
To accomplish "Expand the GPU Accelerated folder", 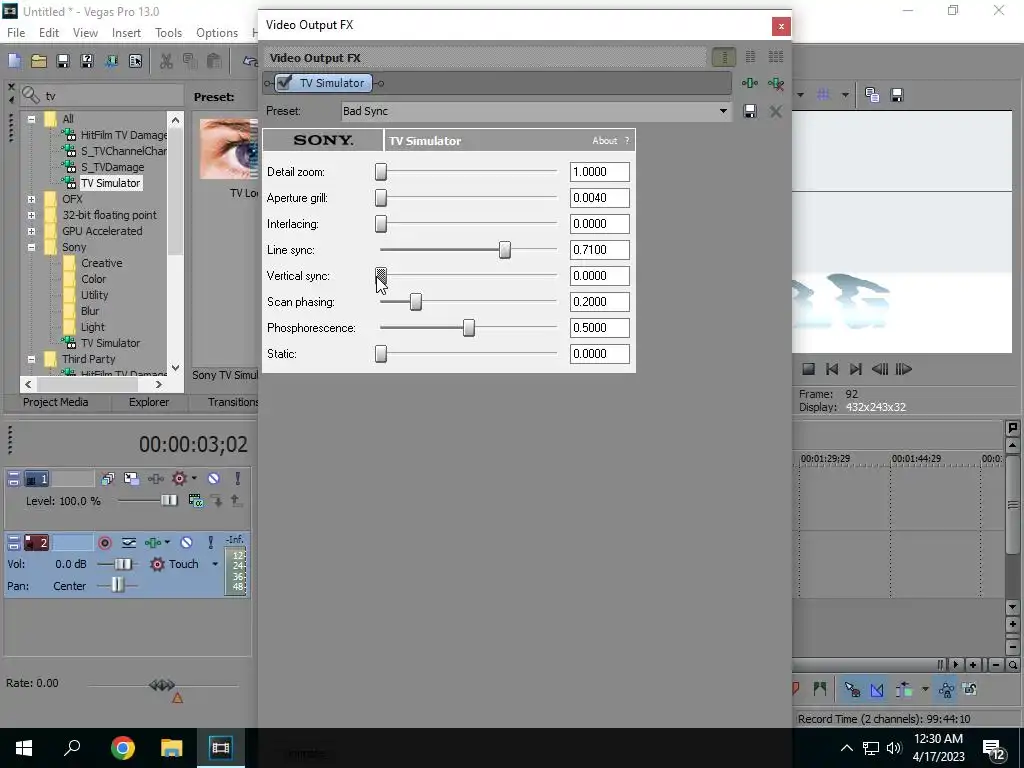I will (31, 231).
